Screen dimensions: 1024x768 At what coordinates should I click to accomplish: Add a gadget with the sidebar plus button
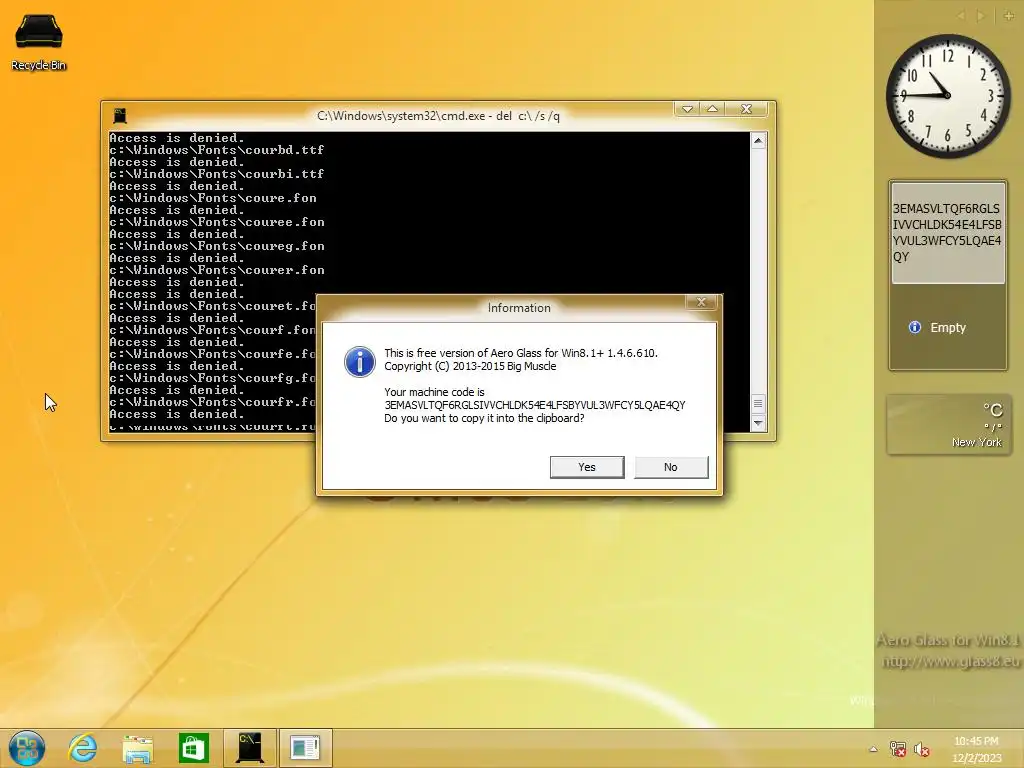coord(1008,16)
